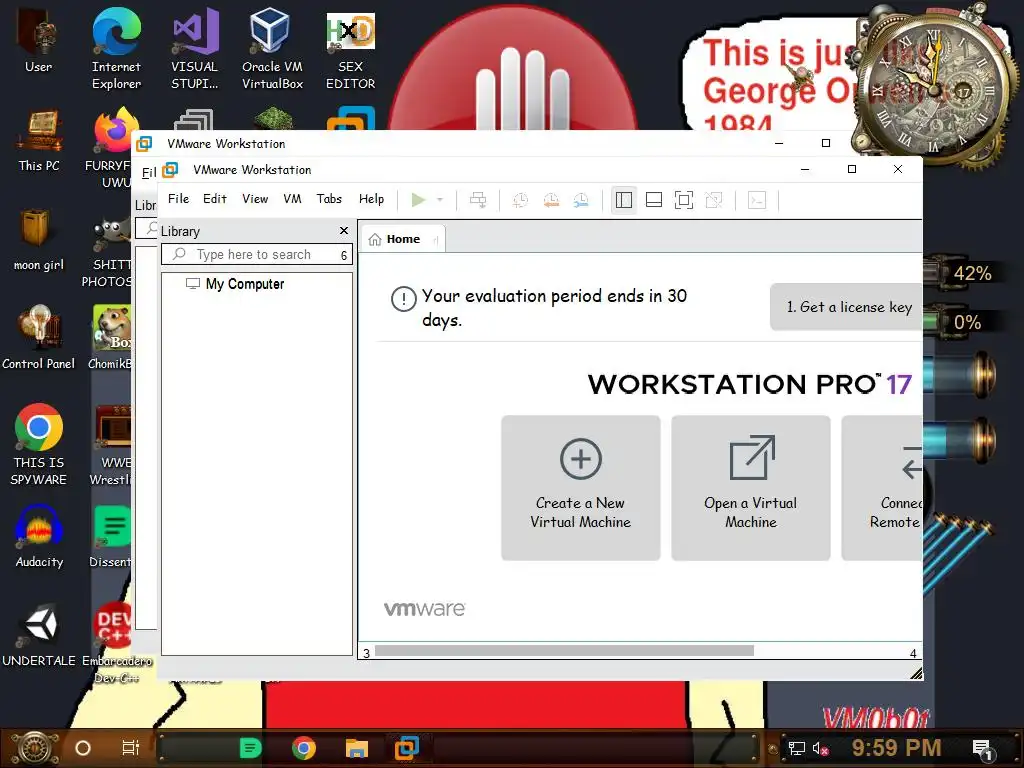Open Task View on taskbar

click(131, 748)
